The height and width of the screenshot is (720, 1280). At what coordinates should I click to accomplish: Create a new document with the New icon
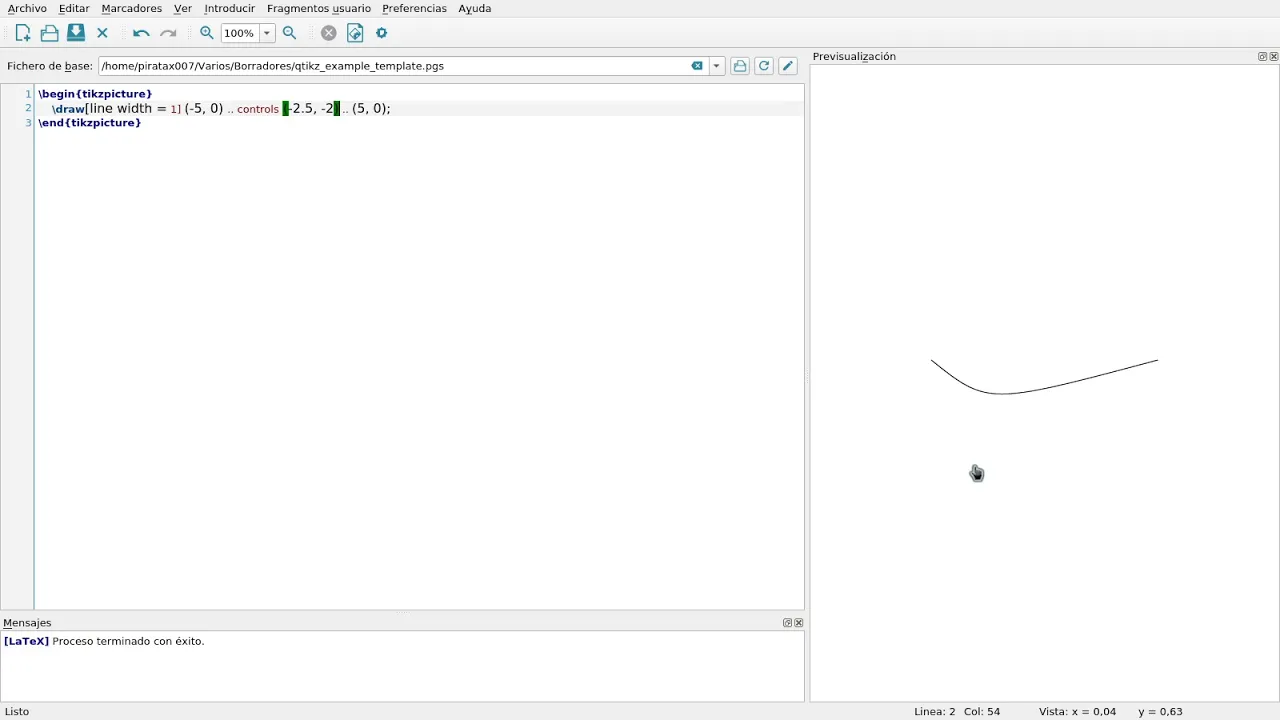pos(22,33)
